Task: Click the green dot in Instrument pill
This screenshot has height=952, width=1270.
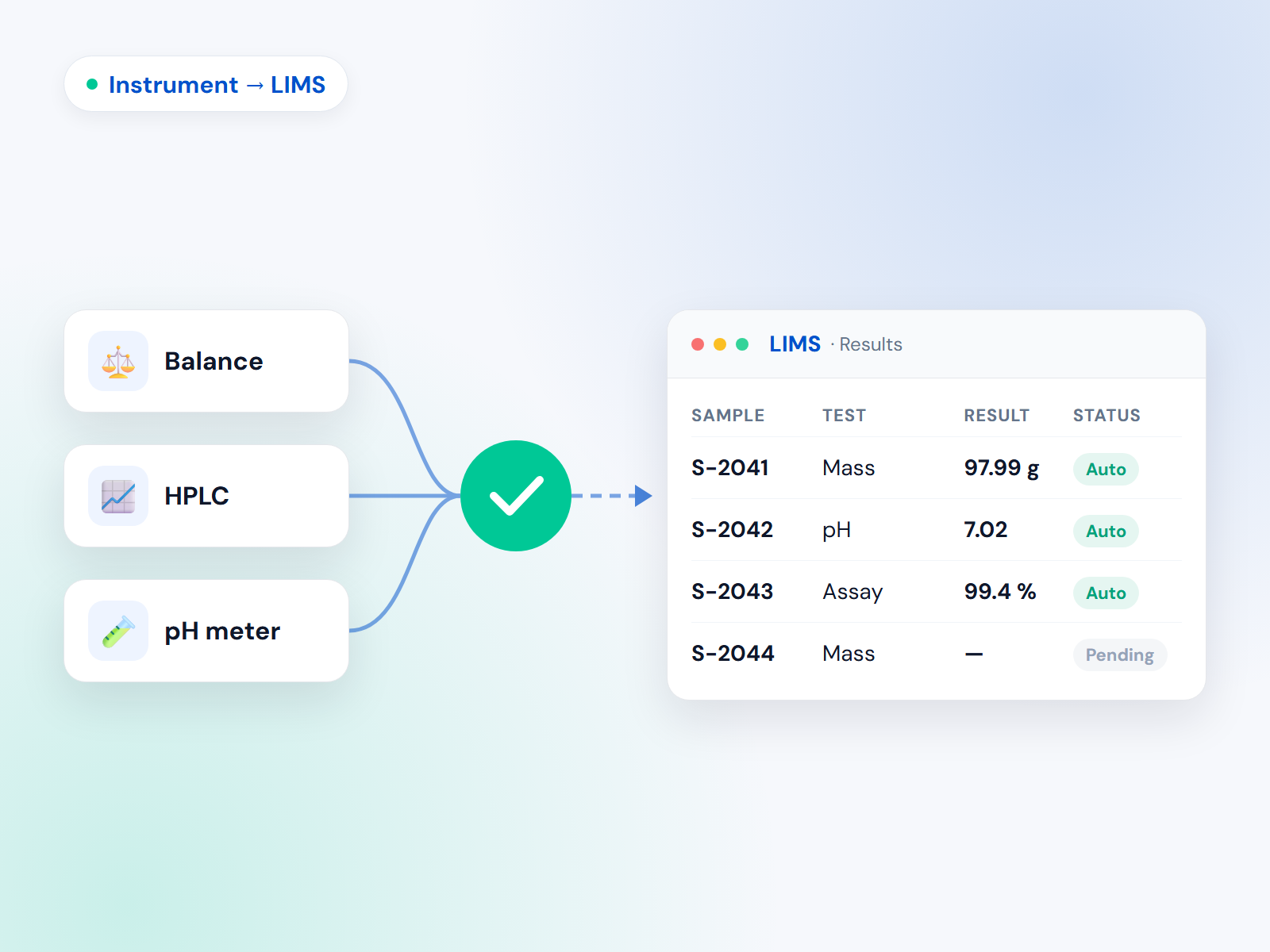Action: pos(92,84)
